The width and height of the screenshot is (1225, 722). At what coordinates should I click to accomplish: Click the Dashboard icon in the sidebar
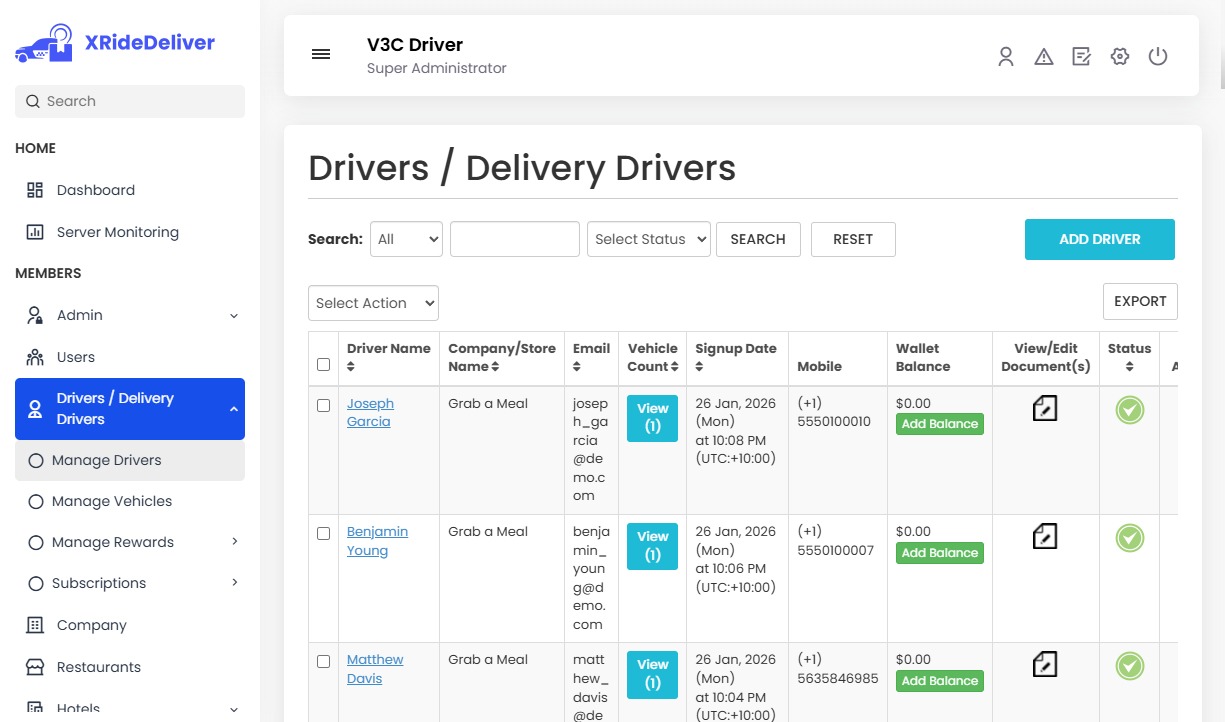tap(34, 190)
